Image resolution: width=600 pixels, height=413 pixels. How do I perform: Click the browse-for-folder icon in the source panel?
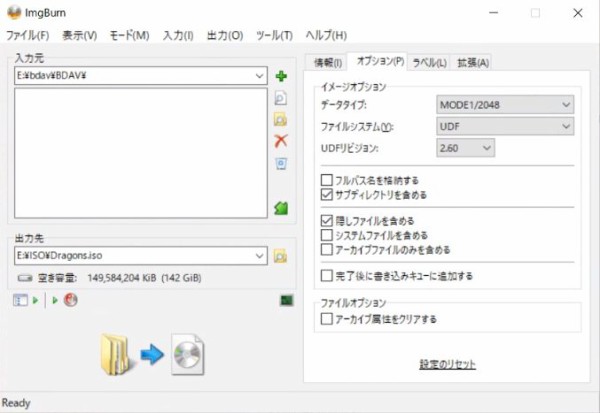click(280, 120)
